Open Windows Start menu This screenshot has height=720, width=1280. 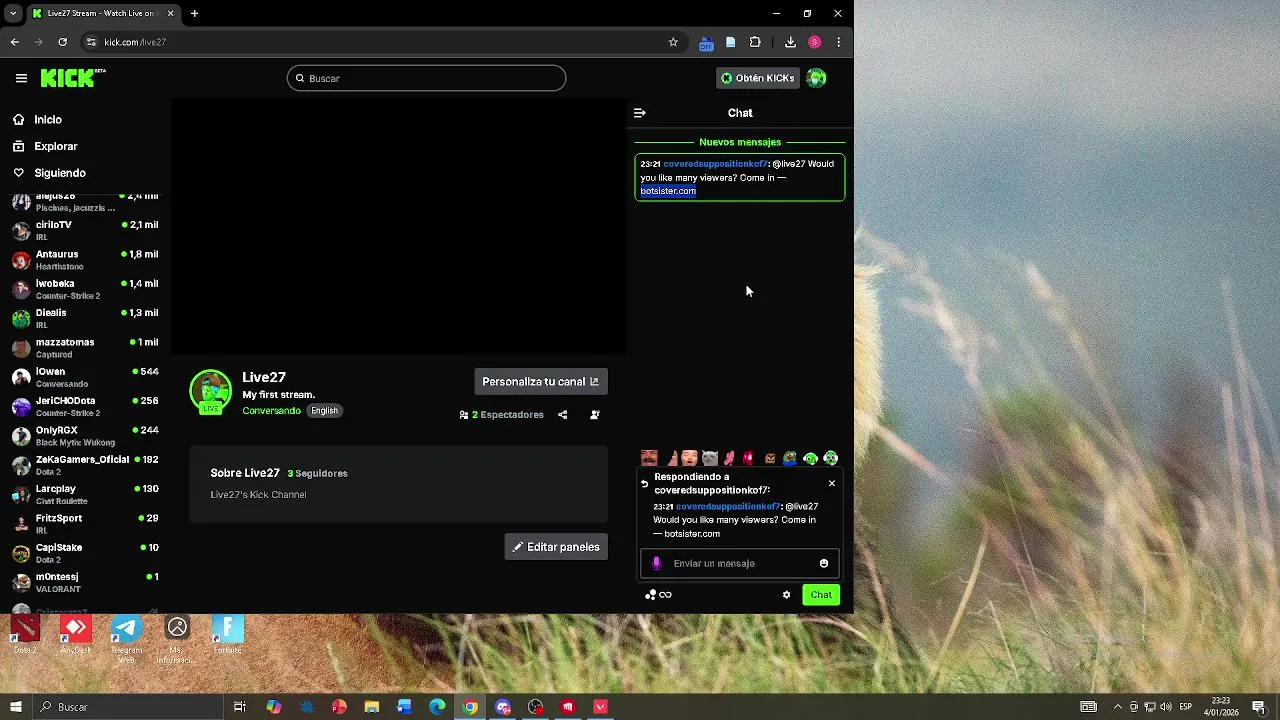(x=16, y=707)
